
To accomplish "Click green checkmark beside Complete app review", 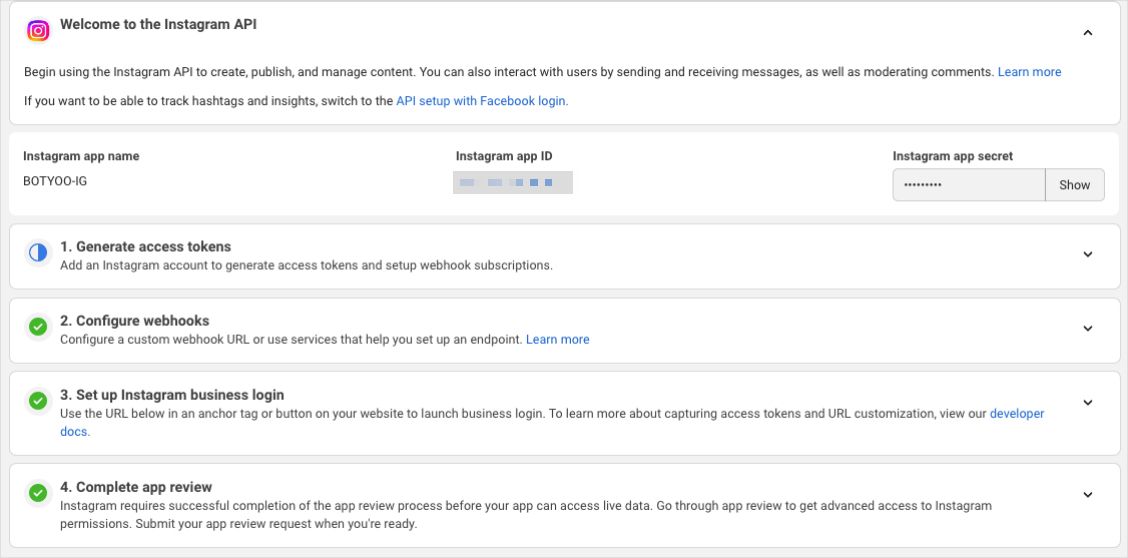I will click(x=38, y=493).
